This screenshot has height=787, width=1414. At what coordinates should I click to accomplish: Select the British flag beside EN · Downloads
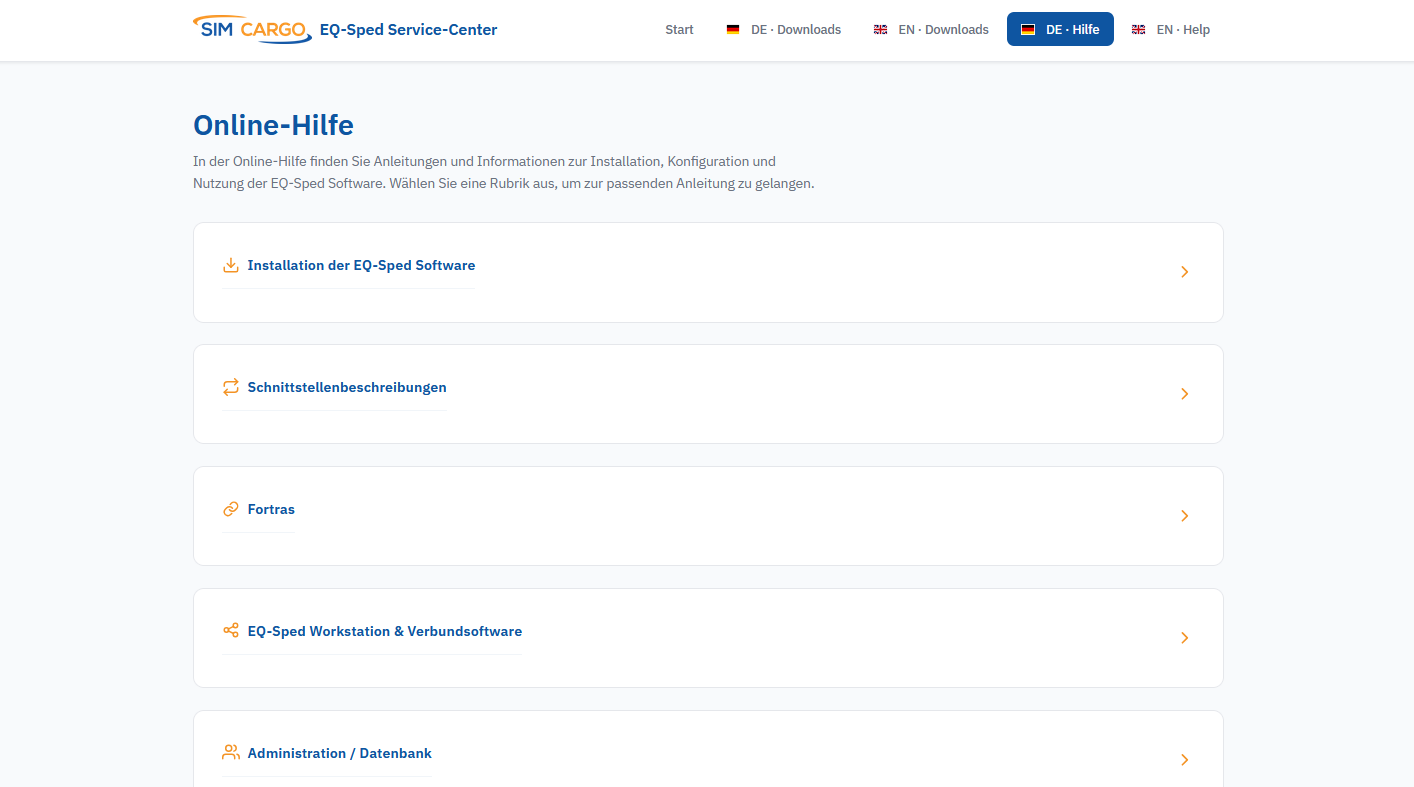[881, 29]
